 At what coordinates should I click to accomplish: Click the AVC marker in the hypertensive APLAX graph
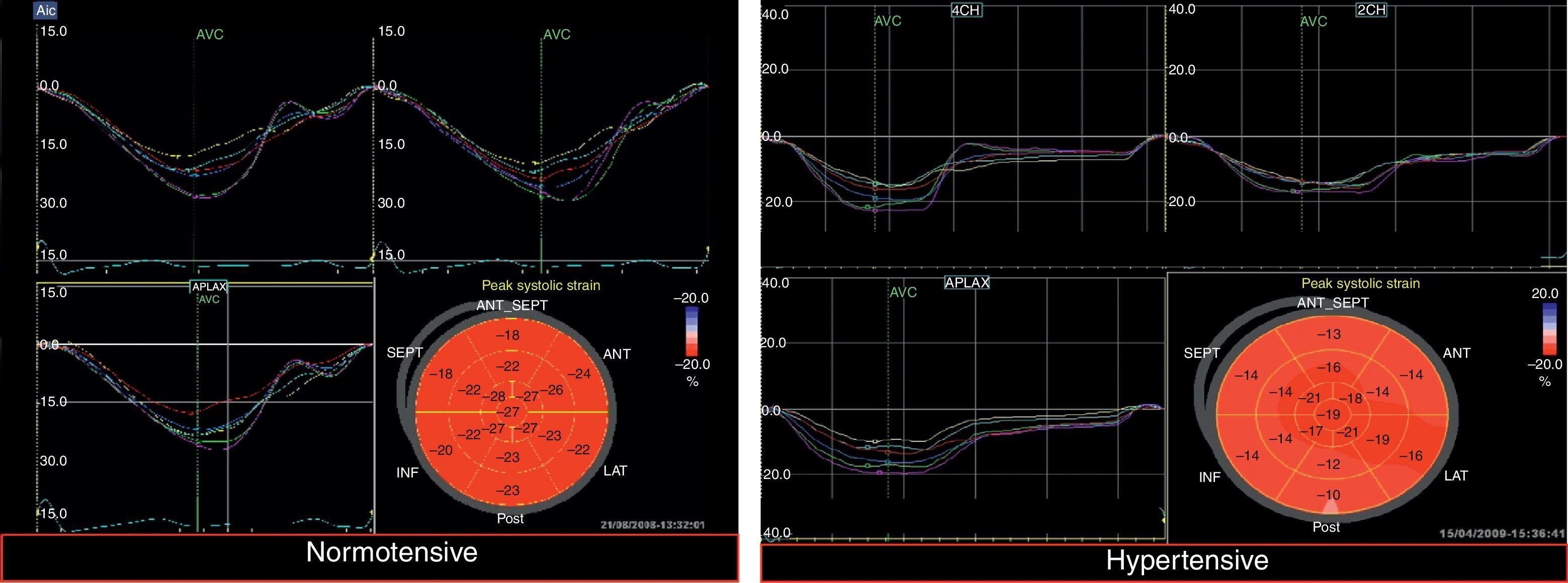903,292
